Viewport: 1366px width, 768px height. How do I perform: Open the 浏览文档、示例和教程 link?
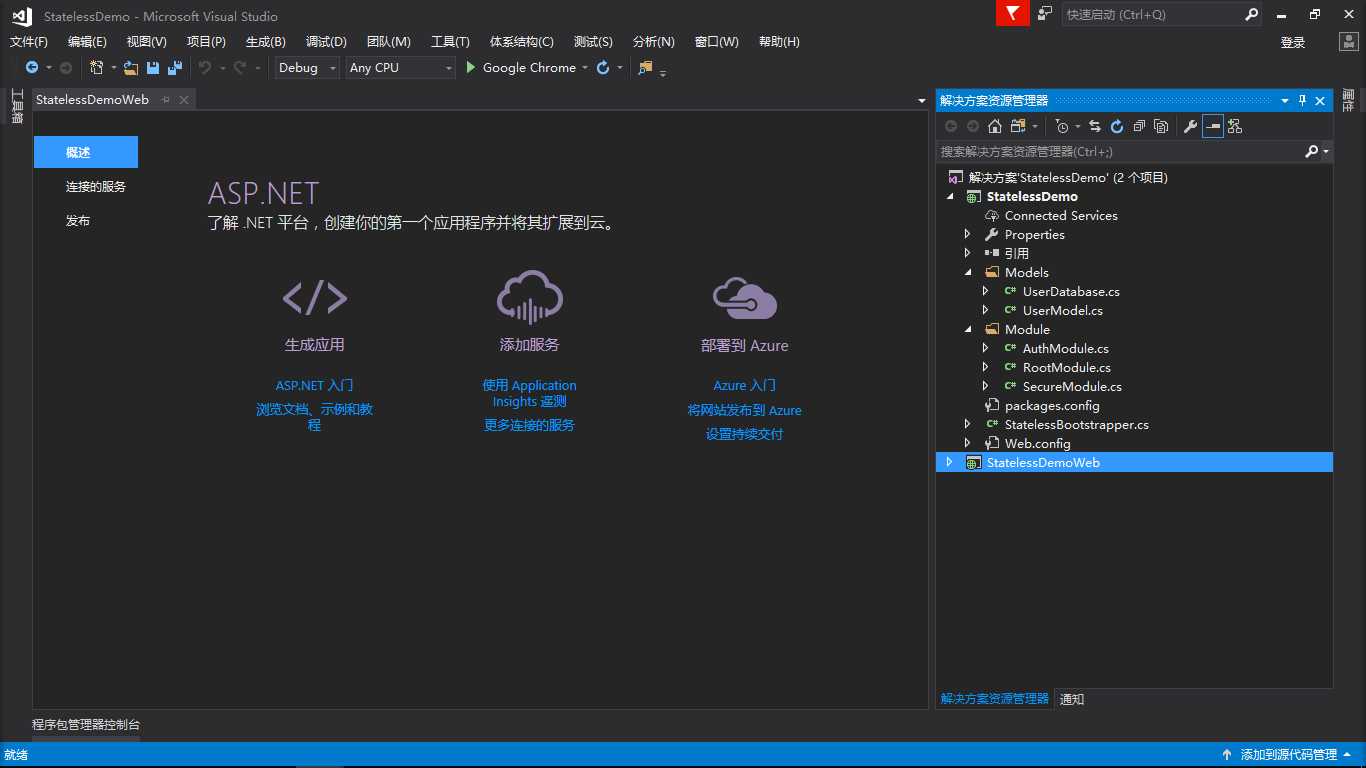[314, 417]
